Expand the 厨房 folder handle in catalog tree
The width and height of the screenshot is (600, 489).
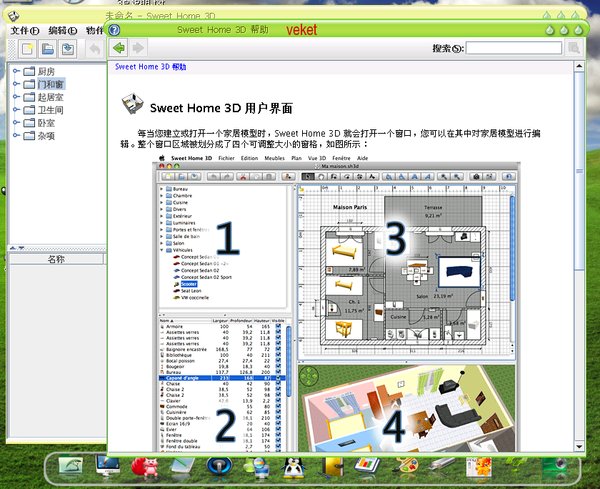[x=16, y=71]
